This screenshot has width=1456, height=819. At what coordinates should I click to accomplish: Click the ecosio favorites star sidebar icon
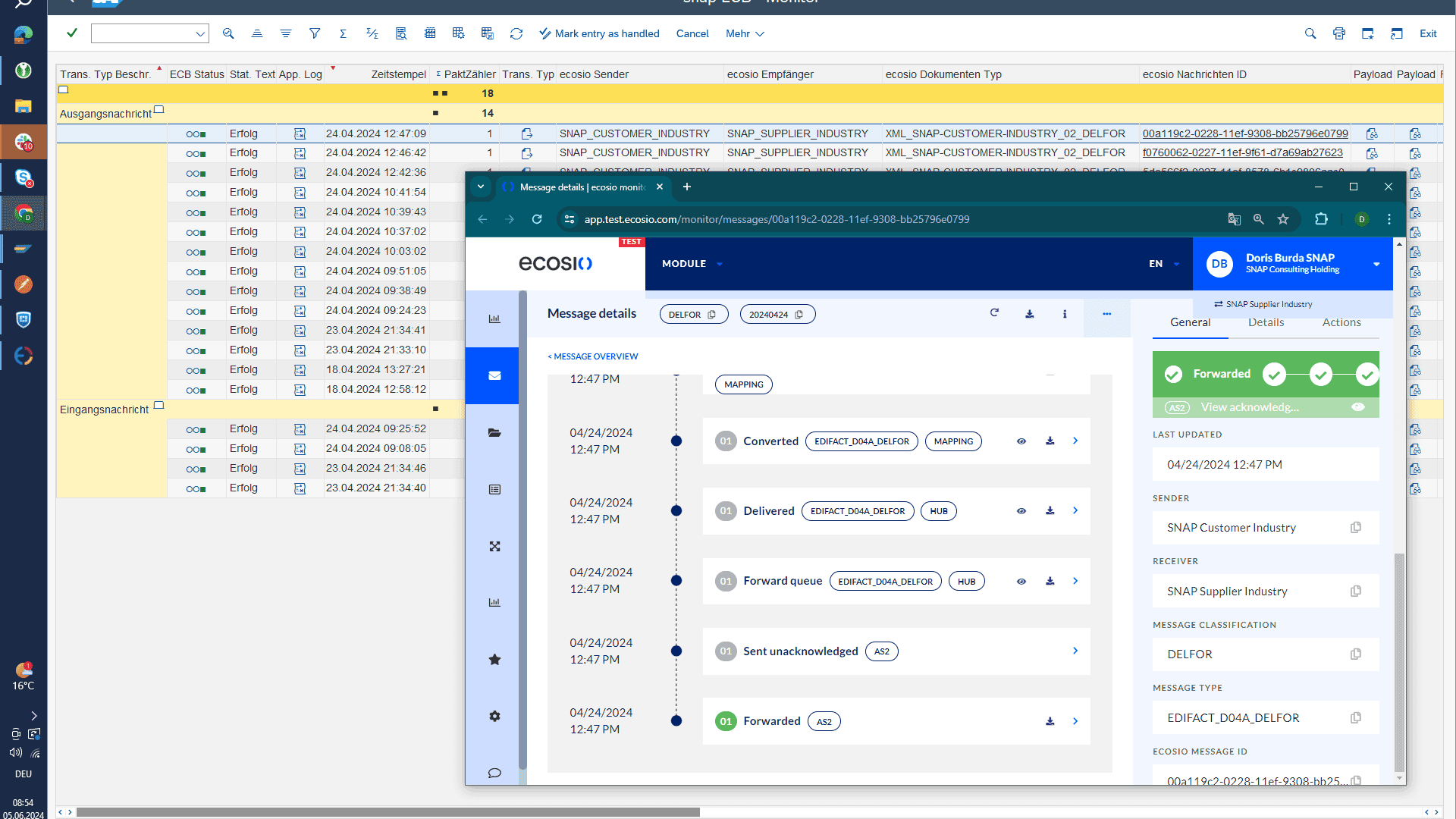click(x=494, y=660)
